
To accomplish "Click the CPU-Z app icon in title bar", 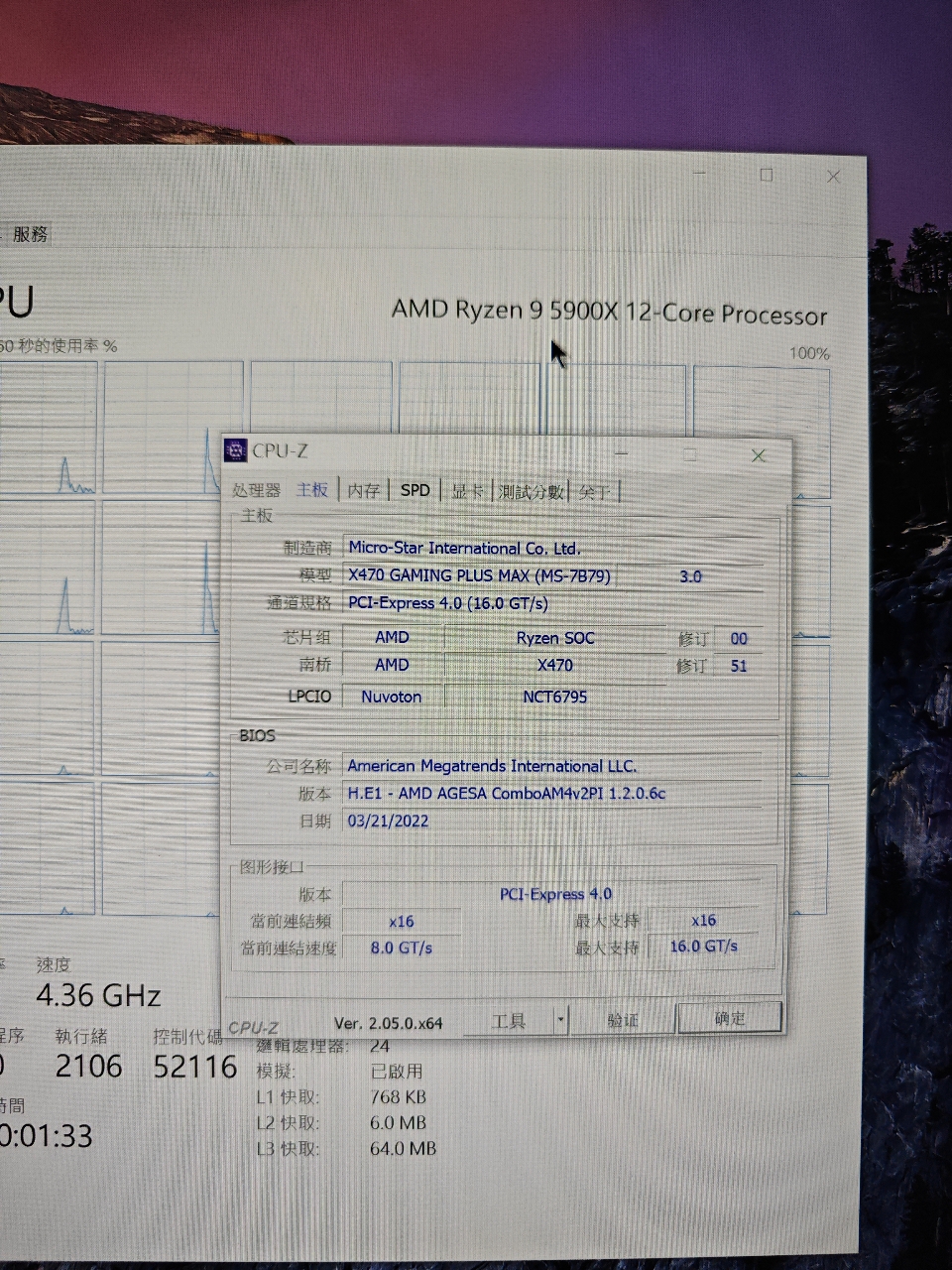I will pos(236,451).
